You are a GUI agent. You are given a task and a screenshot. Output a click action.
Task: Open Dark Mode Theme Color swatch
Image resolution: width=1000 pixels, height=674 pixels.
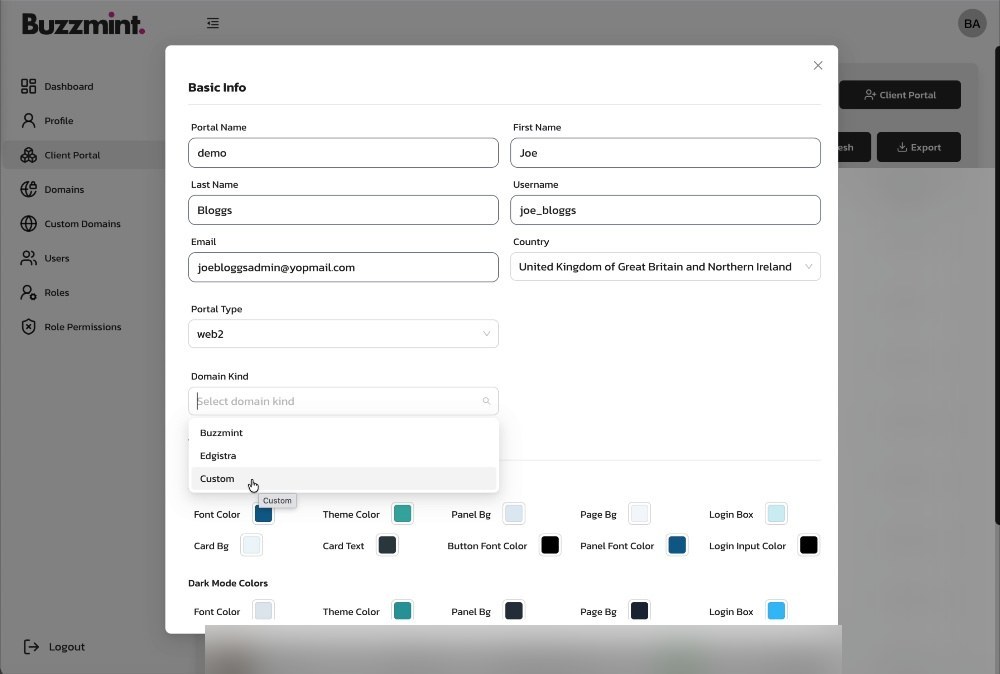coord(402,611)
